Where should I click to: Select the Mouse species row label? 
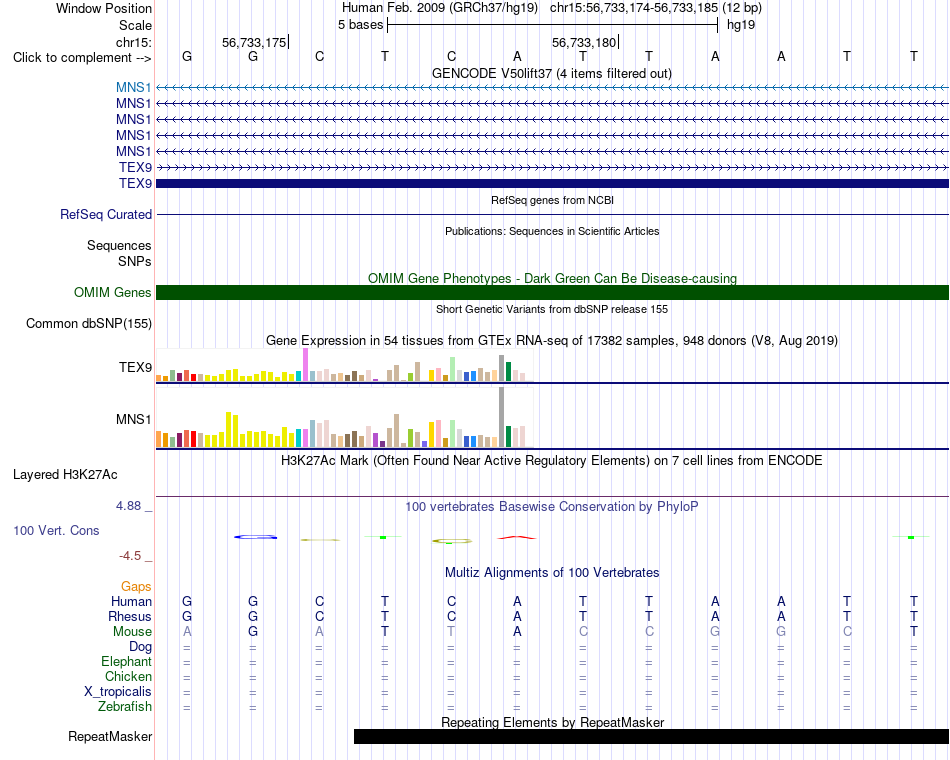[132, 632]
